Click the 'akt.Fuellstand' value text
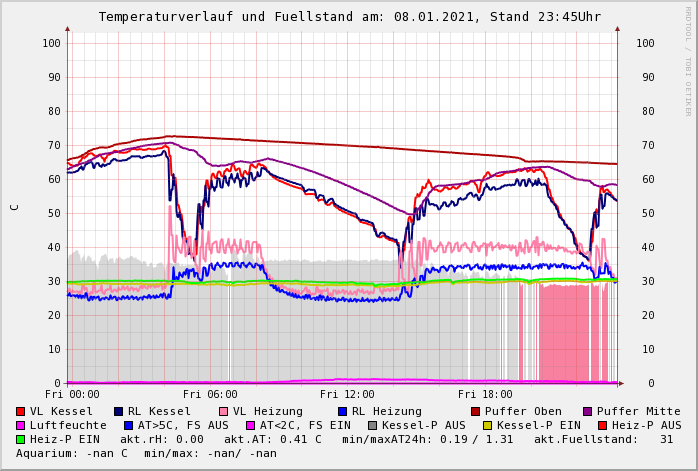The height and width of the screenshot is (471, 698). (x=615, y=439)
